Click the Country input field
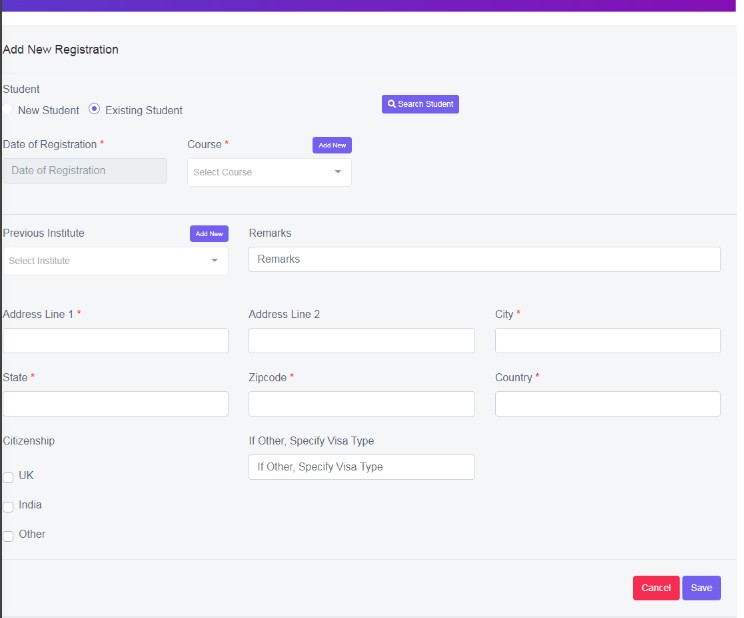The height and width of the screenshot is (618, 744). pos(607,404)
